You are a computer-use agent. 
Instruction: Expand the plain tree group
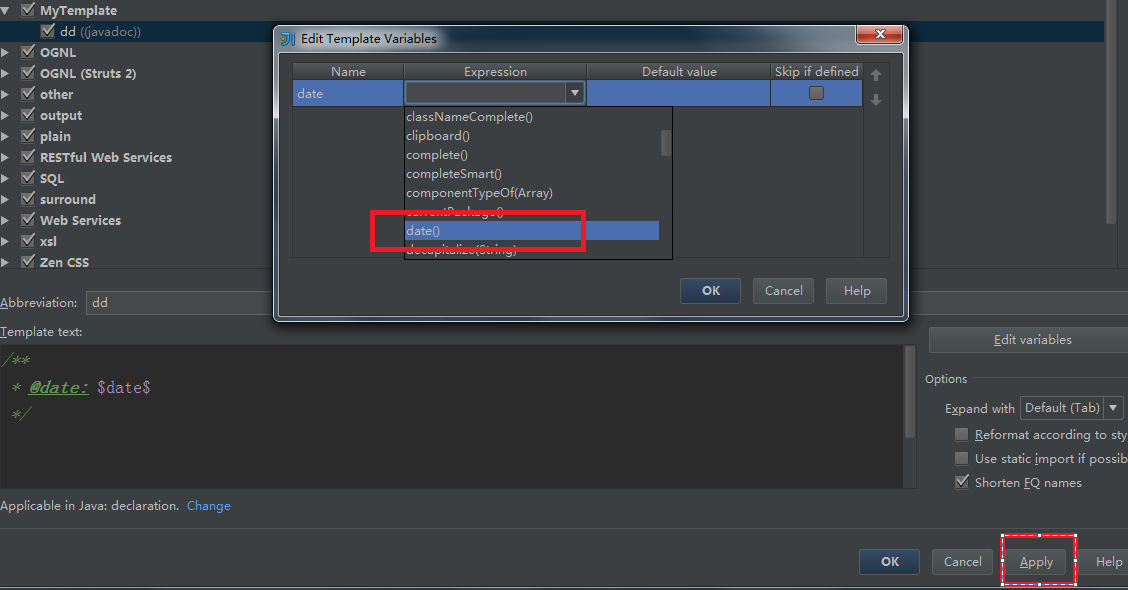click(x=5, y=136)
